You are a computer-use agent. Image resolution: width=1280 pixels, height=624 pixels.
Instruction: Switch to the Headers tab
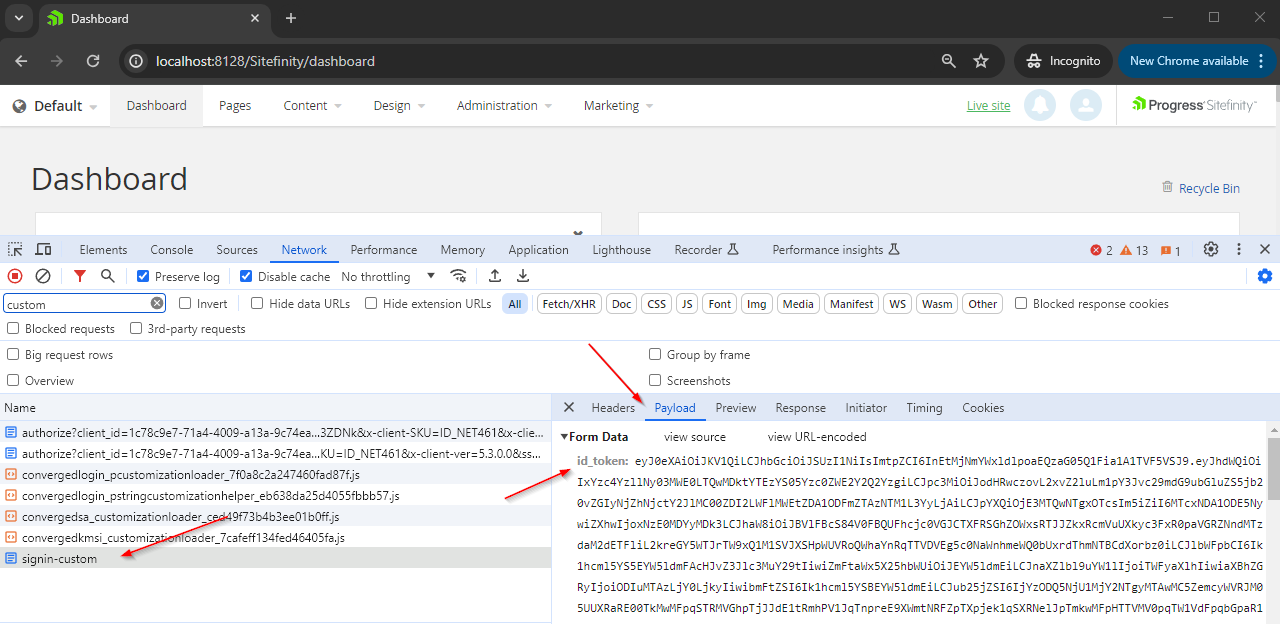click(x=613, y=407)
